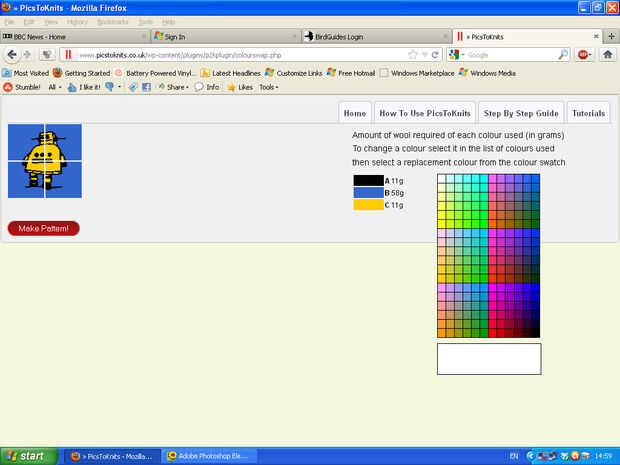
Task: Open the Adblock Plus dropdown arrow
Action: tap(591, 55)
